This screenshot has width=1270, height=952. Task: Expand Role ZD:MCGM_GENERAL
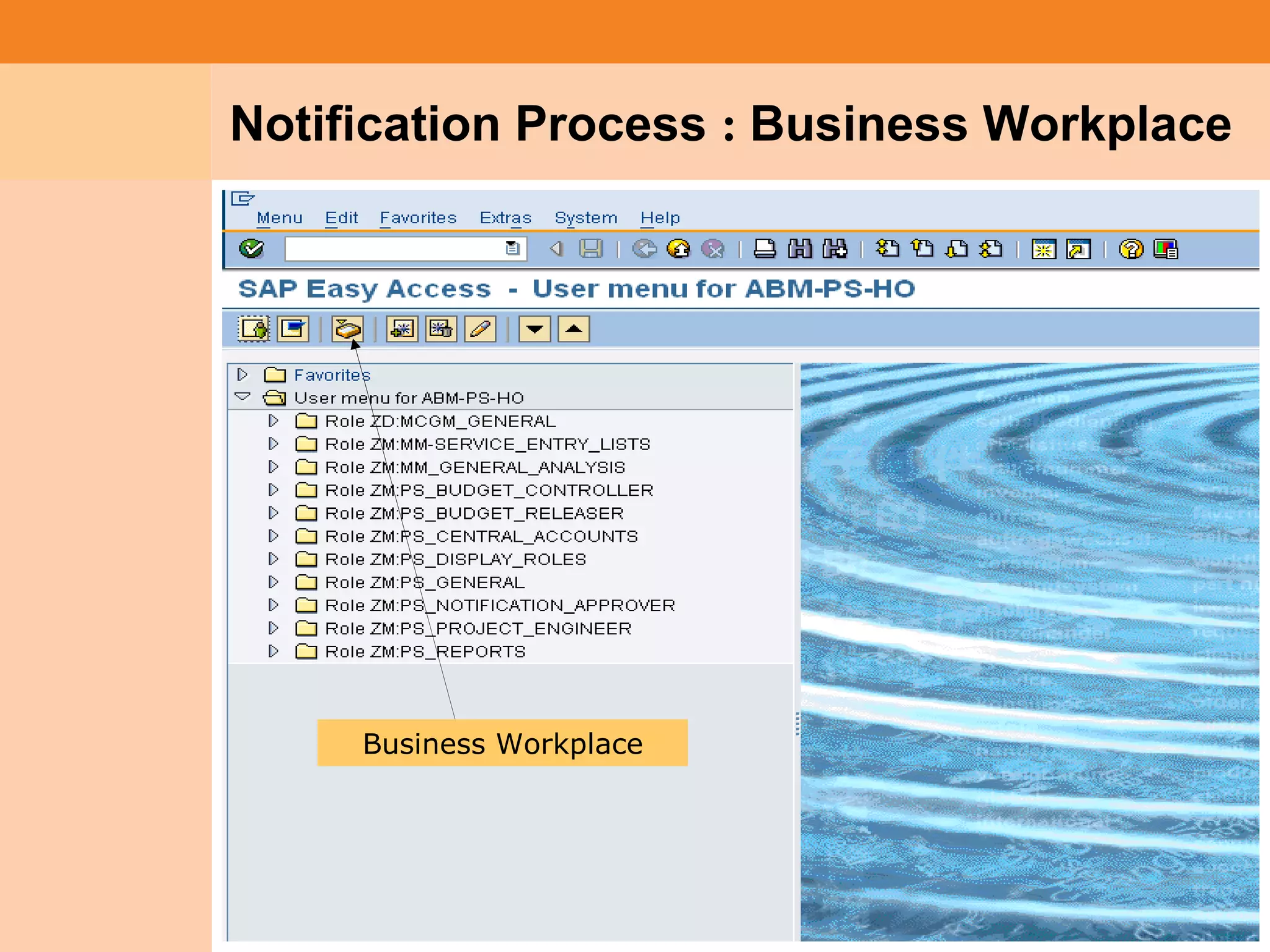tap(273, 421)
